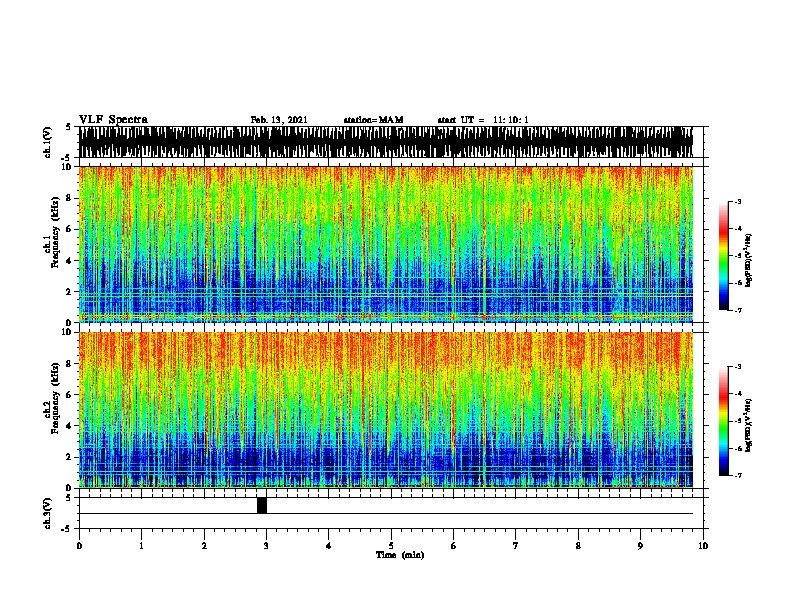The image size is (792, 612).
Task: Click the "VLF Spectra" title text
Action: [113, 120]
